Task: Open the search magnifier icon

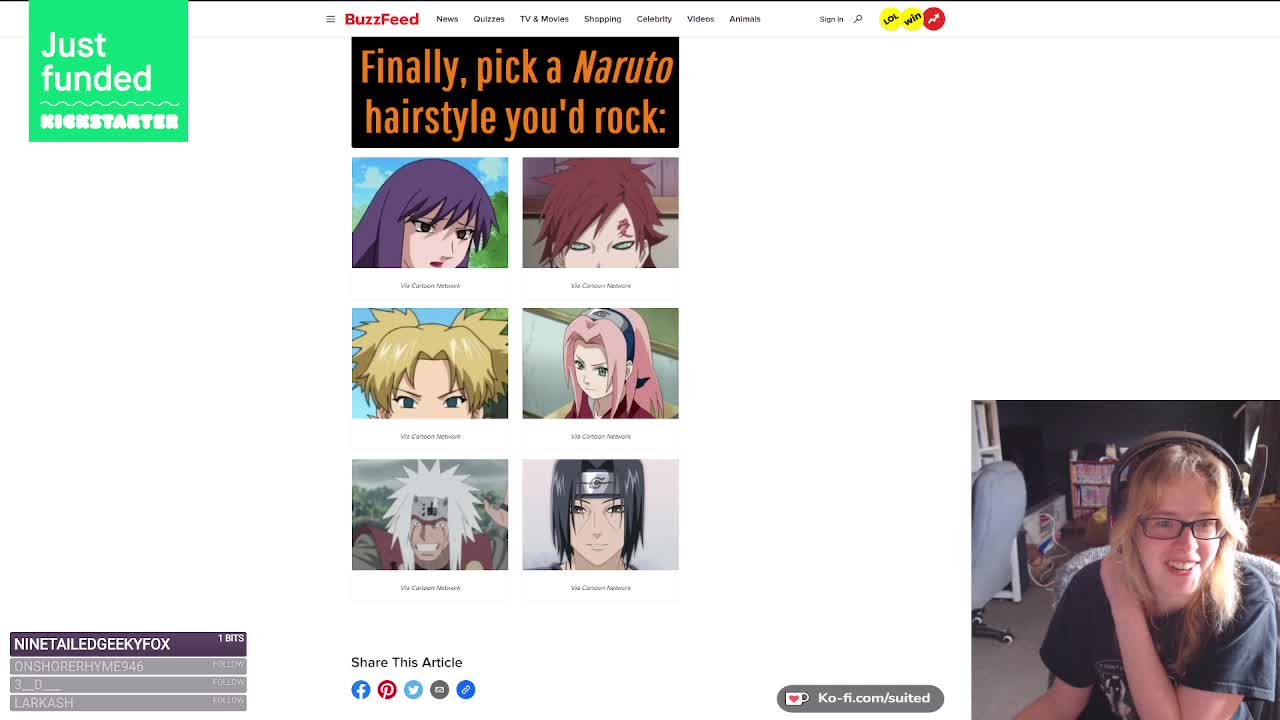Action: click(858, 19)
